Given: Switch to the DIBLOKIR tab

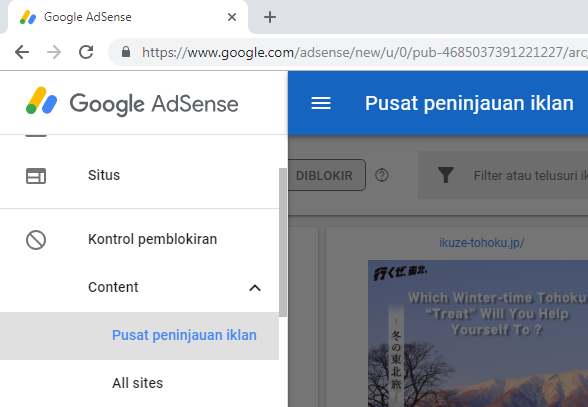Looking at the screenshot, I should tap(325, 175).
